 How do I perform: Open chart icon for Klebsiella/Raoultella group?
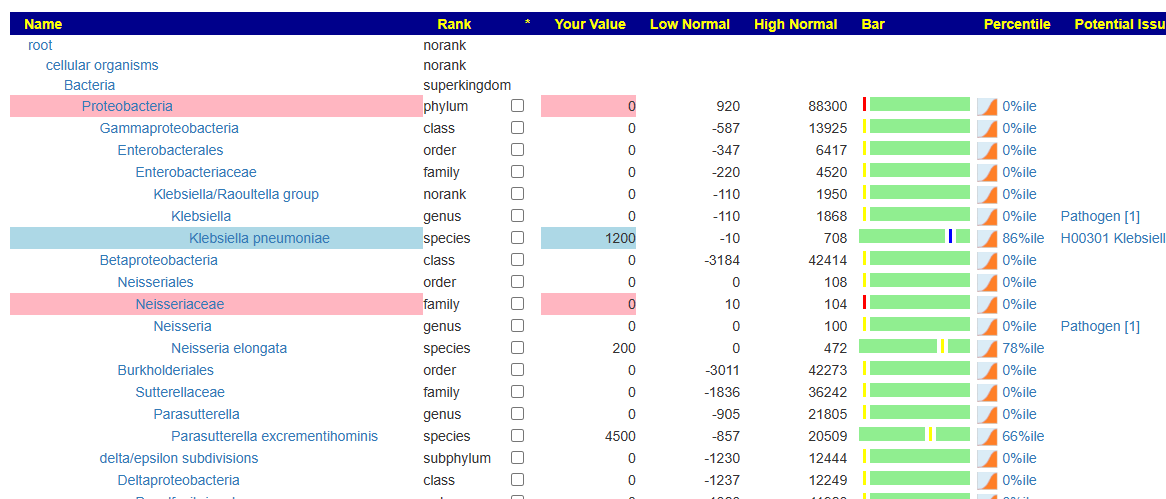pos(987,194)
